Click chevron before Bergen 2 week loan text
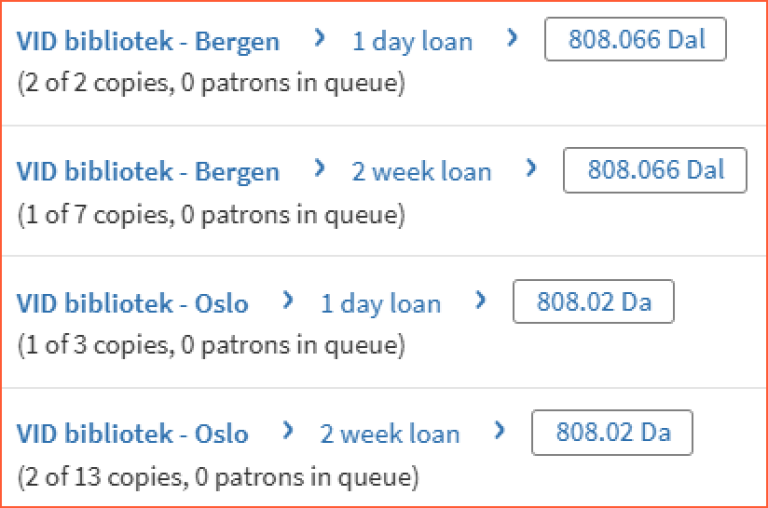768x508 pixels. point(319,169)
